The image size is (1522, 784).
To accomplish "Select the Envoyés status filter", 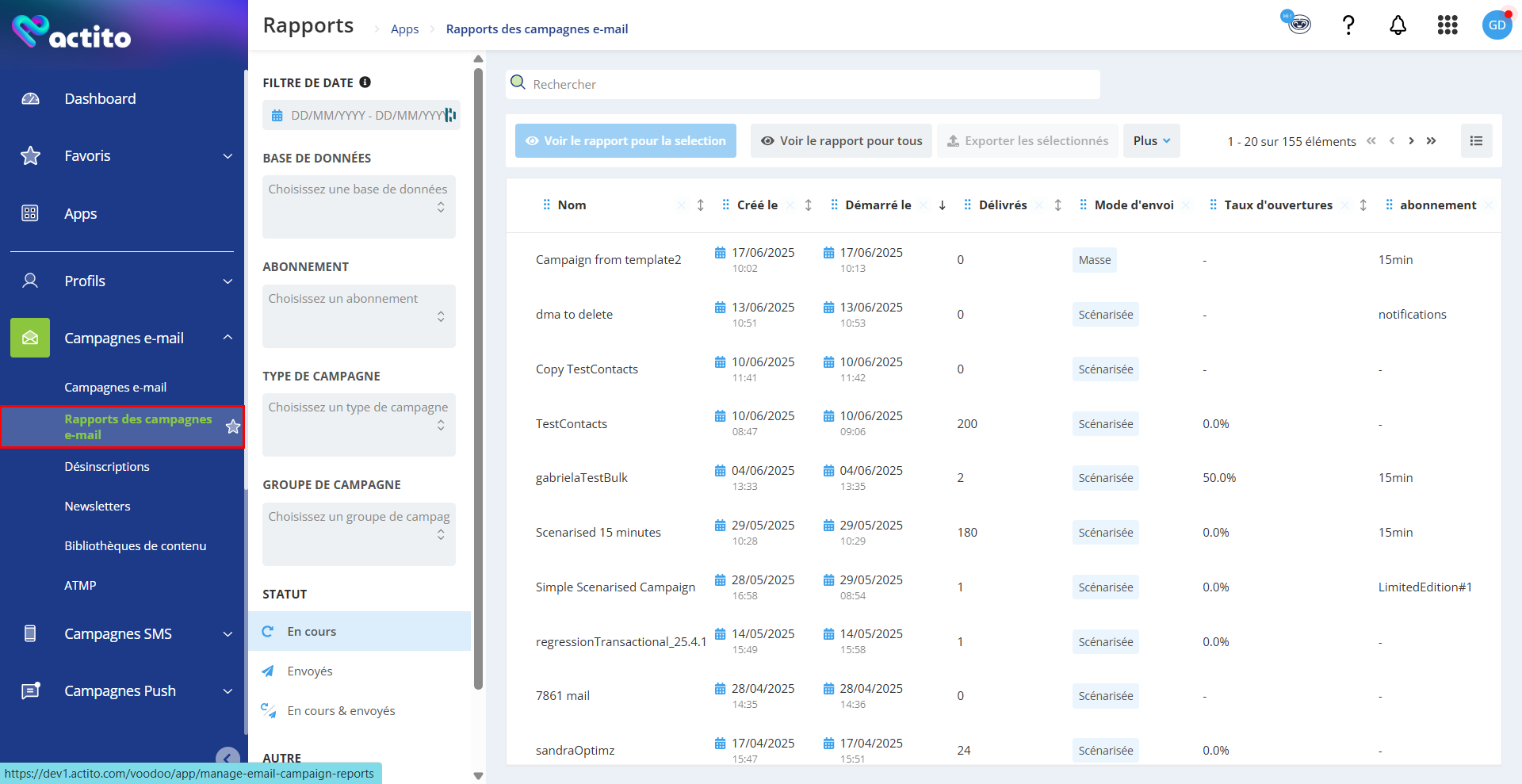I will pos(360,671).
